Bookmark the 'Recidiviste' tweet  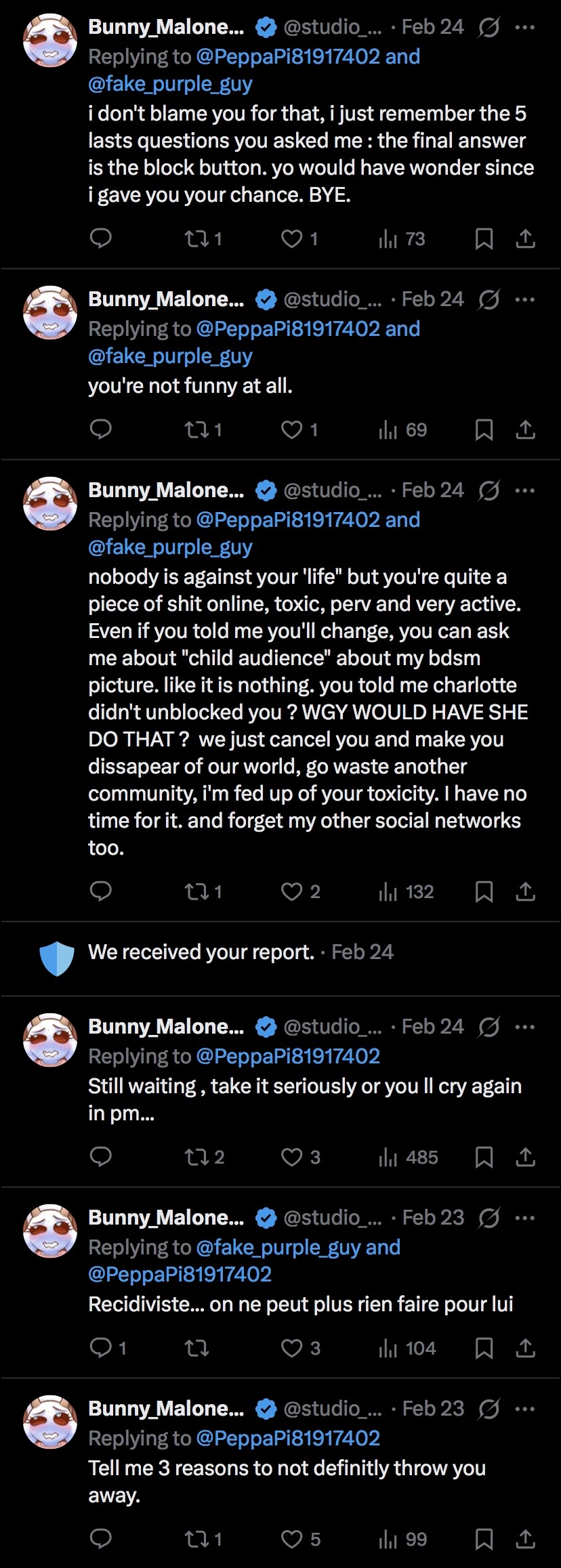pyautogui.click(x=484, y=1348)
